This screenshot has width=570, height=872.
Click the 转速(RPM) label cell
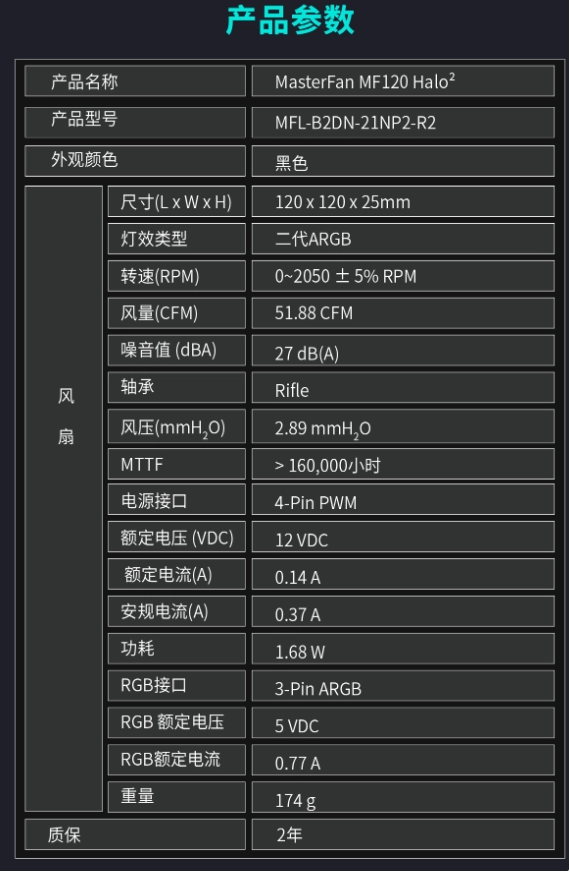tap(177, 276)
